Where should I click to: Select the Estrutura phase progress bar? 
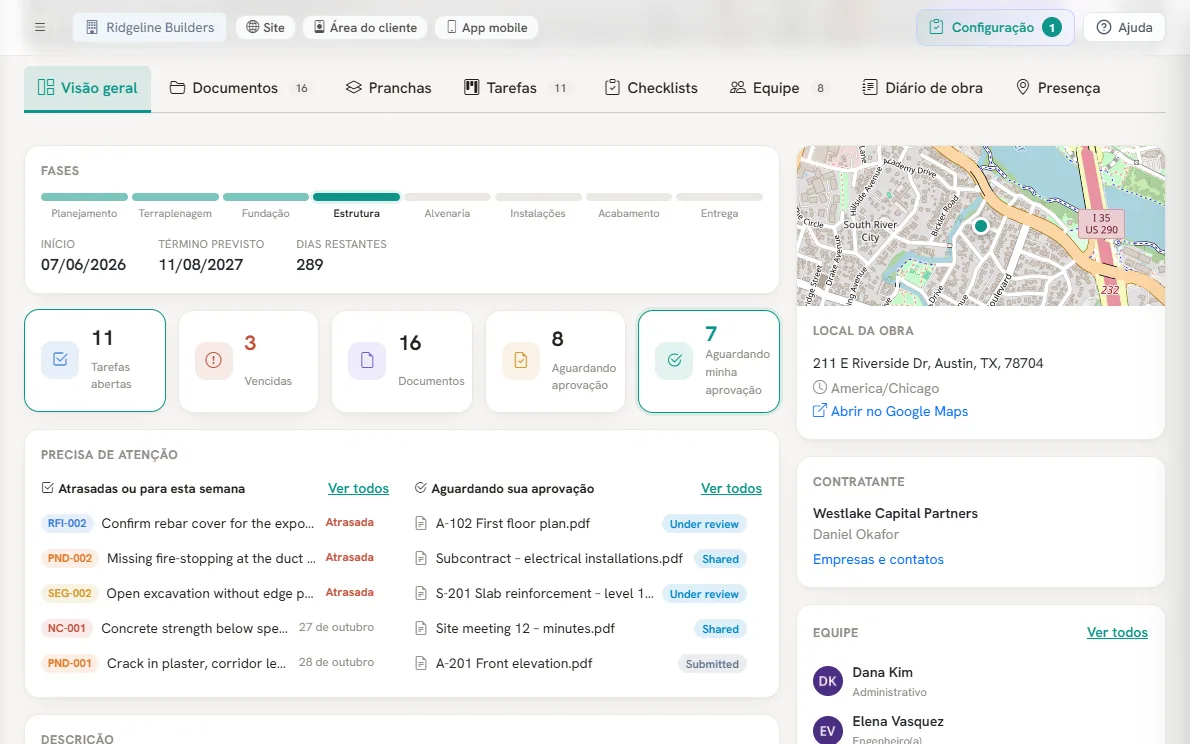tap(356, 197)
